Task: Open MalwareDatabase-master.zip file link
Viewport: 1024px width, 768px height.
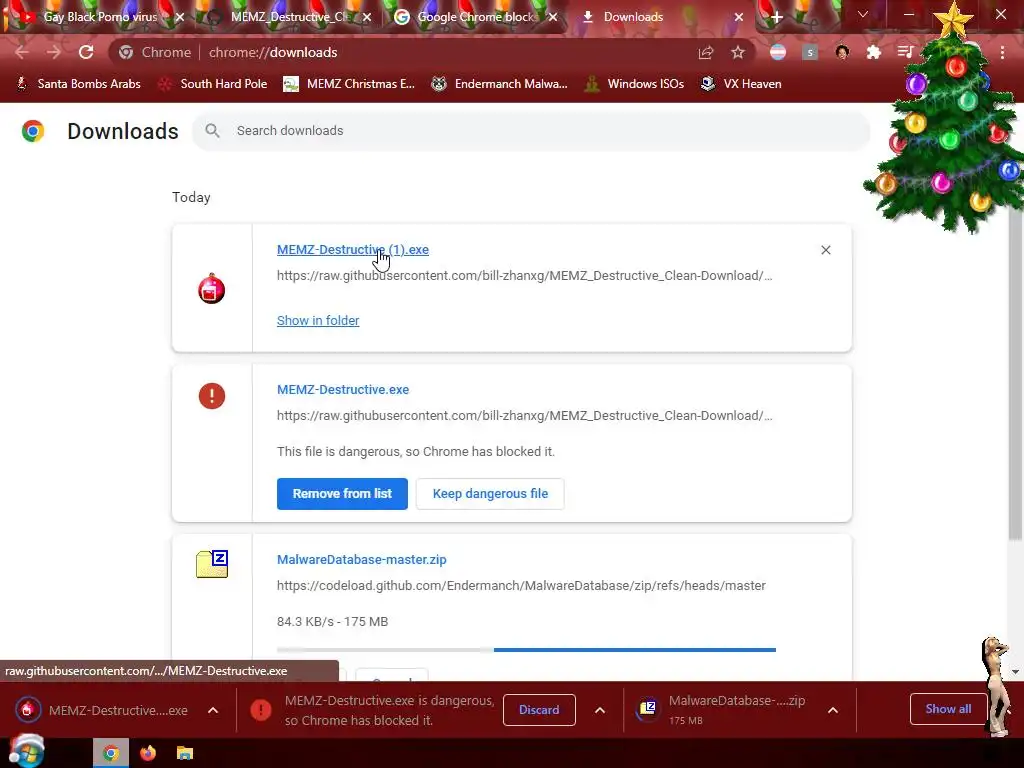Action: 362,560
